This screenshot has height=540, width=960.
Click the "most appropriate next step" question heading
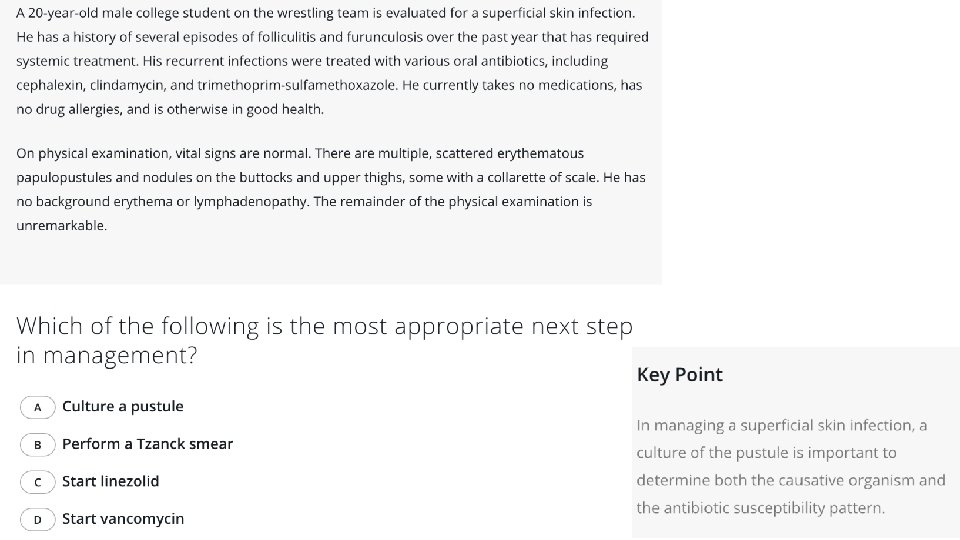[x=324, y=340]
